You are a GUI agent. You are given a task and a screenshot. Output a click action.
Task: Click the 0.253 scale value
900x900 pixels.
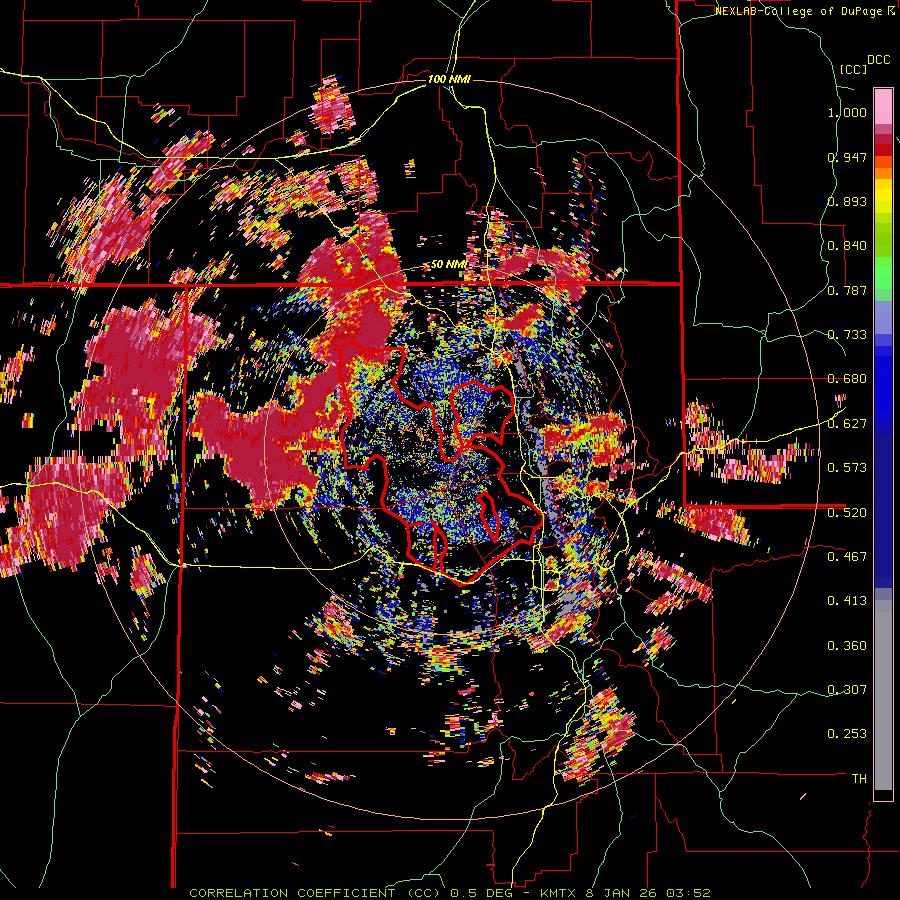(847, 734)
